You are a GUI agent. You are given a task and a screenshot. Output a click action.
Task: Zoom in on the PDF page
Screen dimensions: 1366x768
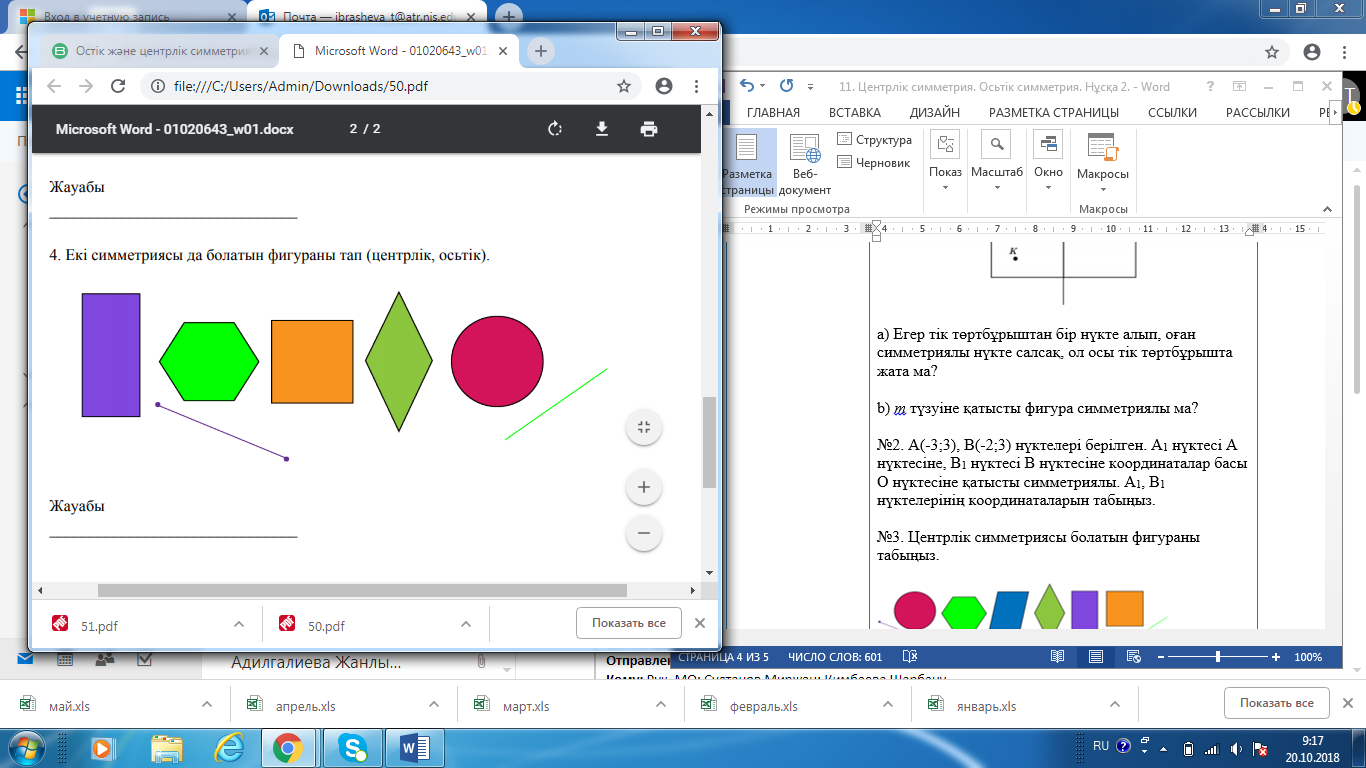click(x=643, y=488)
